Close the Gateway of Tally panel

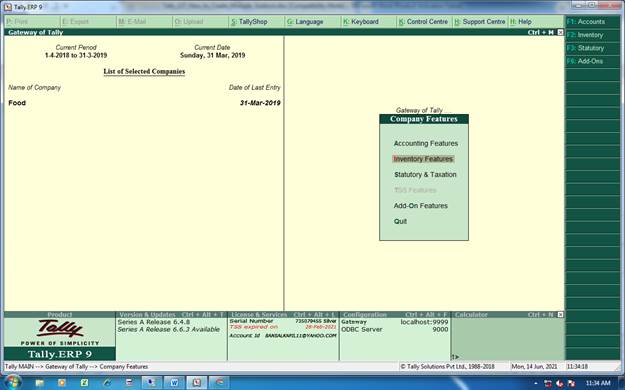[x=560, y=32]
